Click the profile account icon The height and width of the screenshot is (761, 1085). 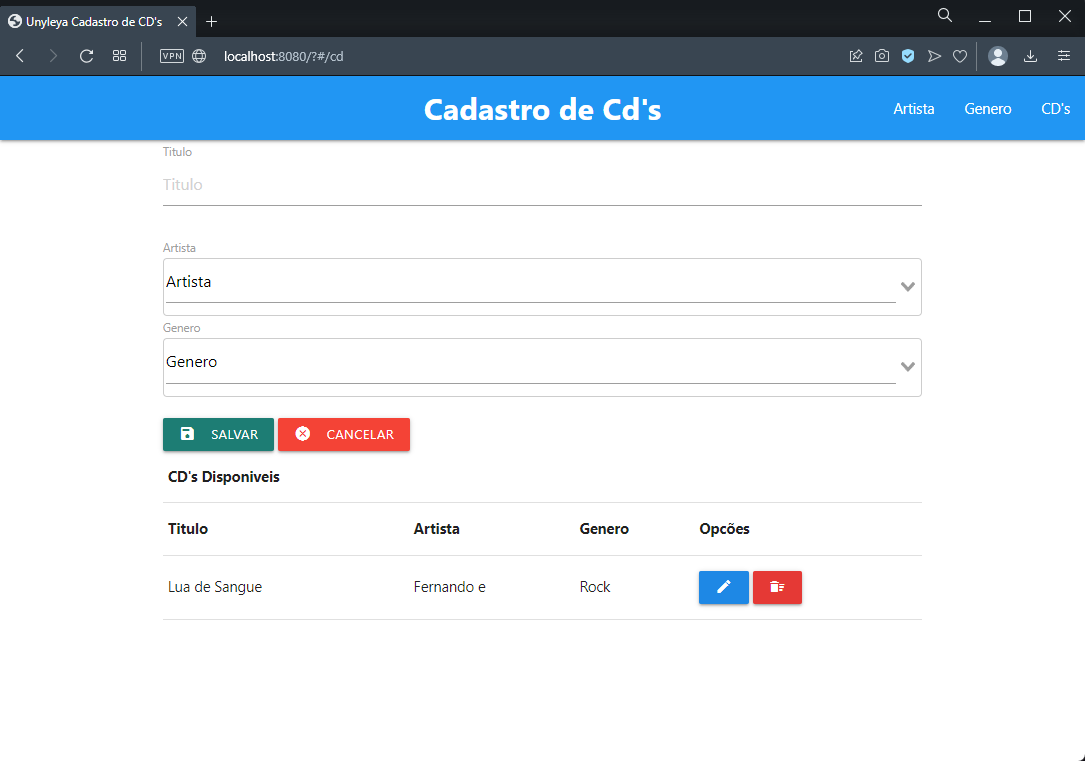998,56
